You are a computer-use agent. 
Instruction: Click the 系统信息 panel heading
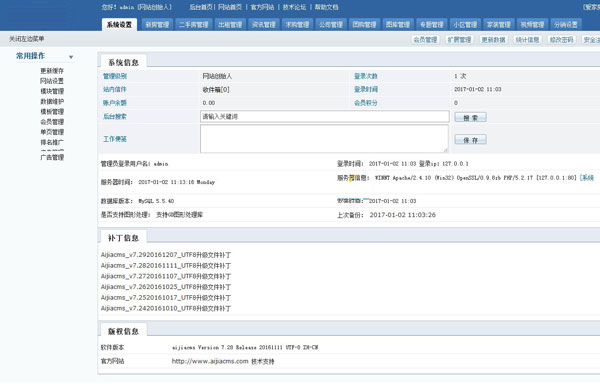pos(123,62)
